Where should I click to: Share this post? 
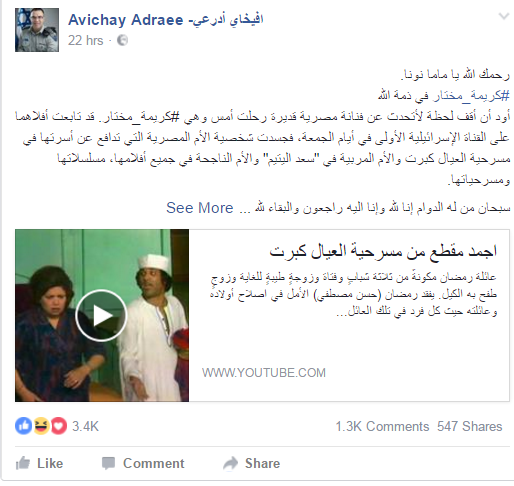click(x=252, y=463)
